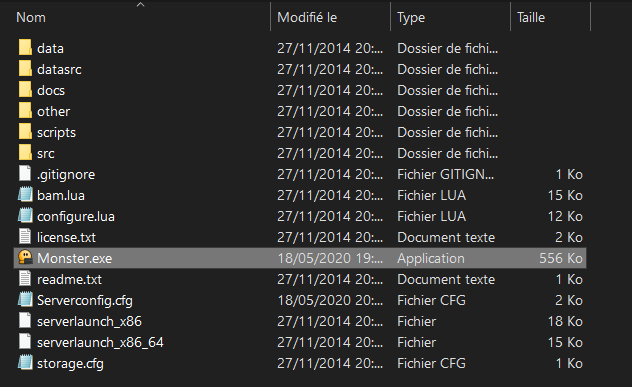Image resolution: width=632 pixels, height=387 pixels.
Task: Click the storage.cfg file icon
Action: click(x=25, y=362)
